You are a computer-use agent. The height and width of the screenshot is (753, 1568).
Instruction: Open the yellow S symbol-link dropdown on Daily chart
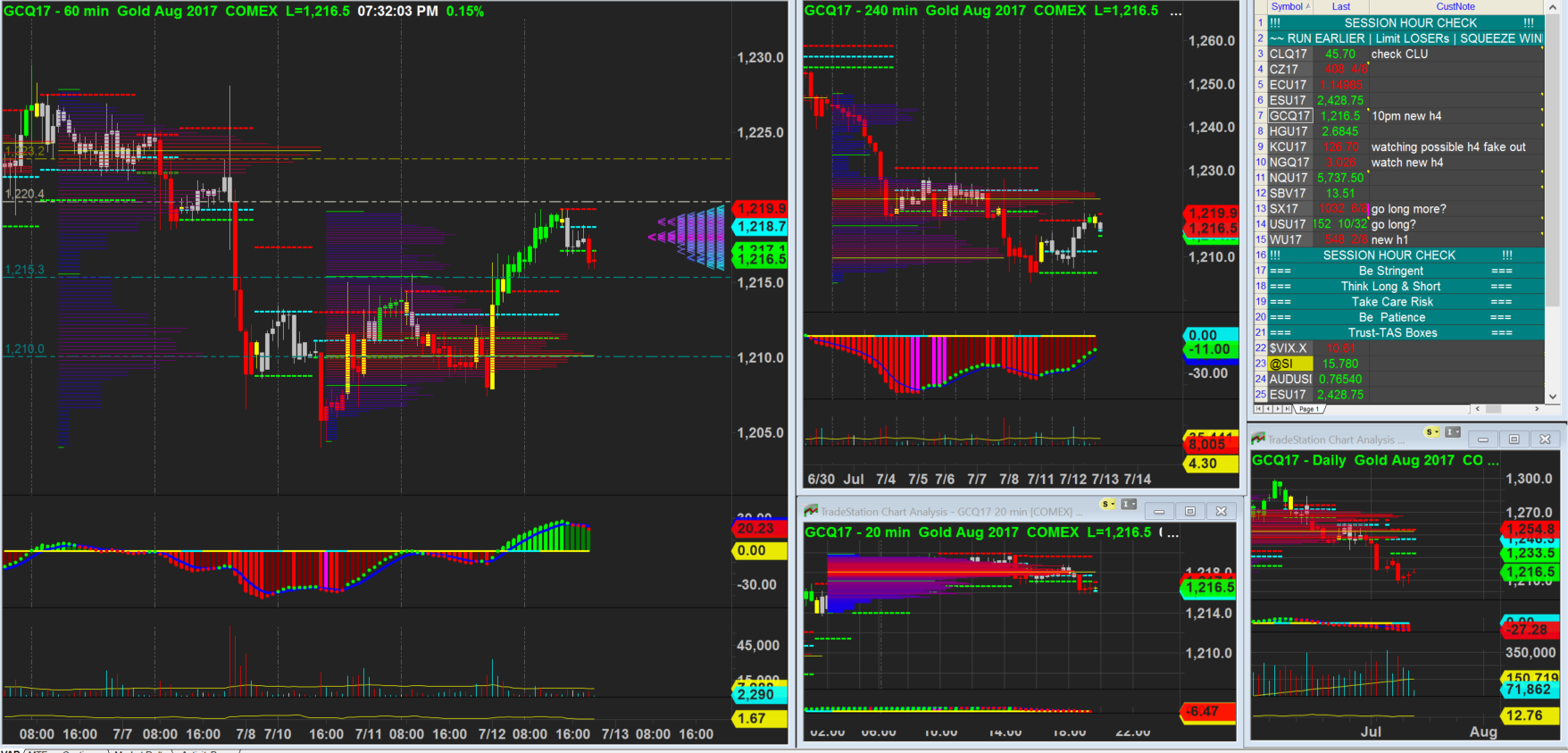coord(1432,432)
